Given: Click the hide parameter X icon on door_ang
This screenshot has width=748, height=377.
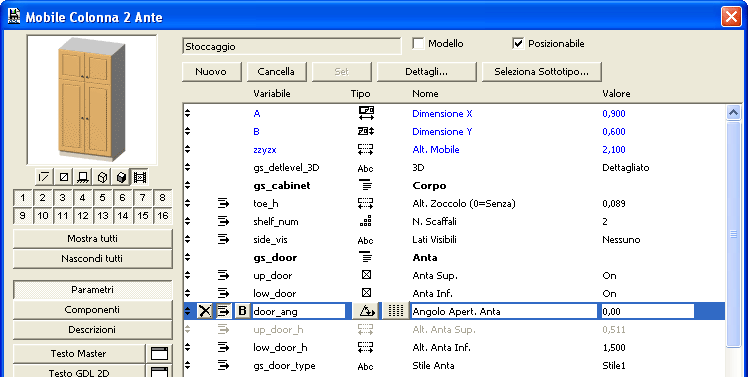Looking at the screenshot, I should coord(205,311).
